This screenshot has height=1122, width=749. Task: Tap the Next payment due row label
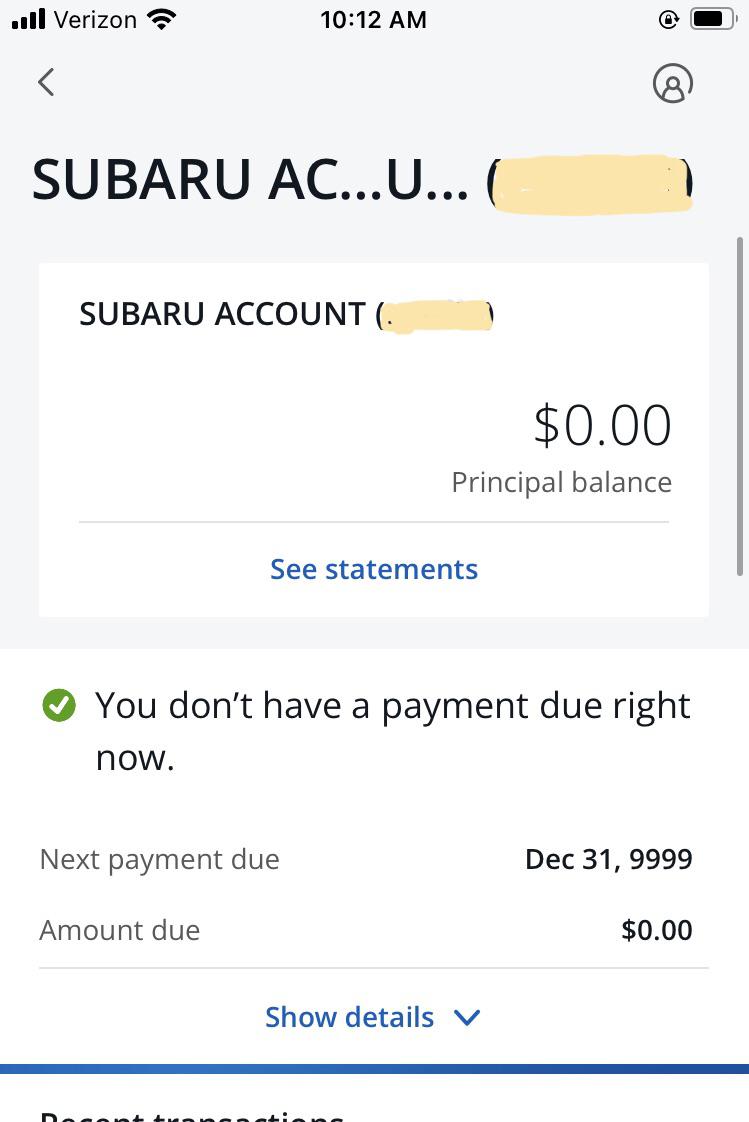click(159, 859)
